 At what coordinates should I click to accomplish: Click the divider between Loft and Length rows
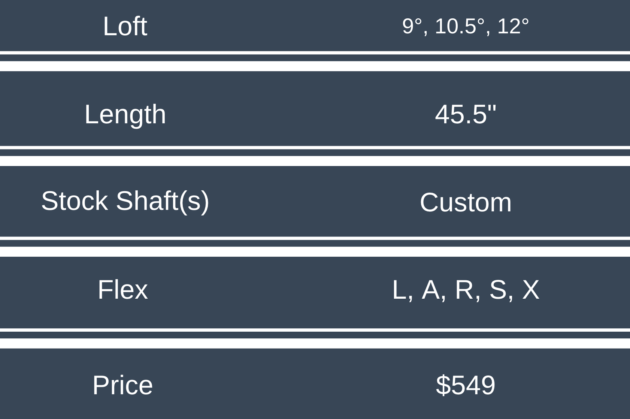coord(315,61)
